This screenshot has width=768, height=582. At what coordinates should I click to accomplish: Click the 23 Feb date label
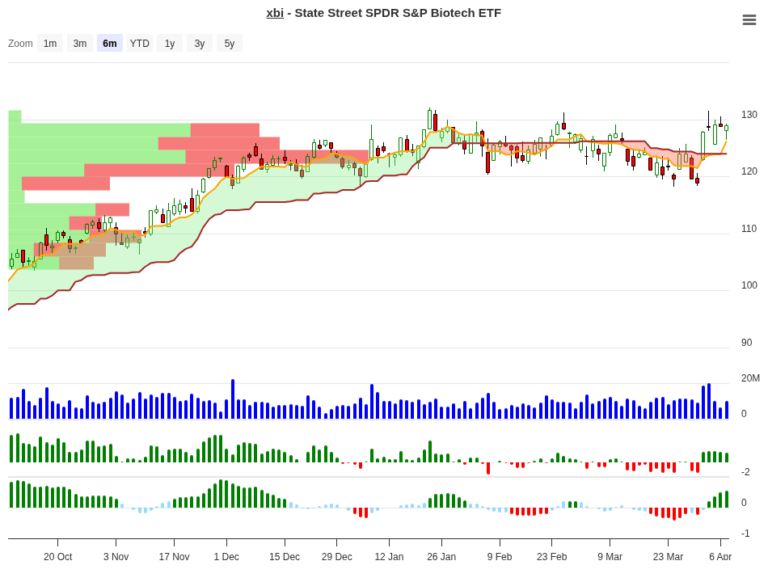(x=552, y=557)
